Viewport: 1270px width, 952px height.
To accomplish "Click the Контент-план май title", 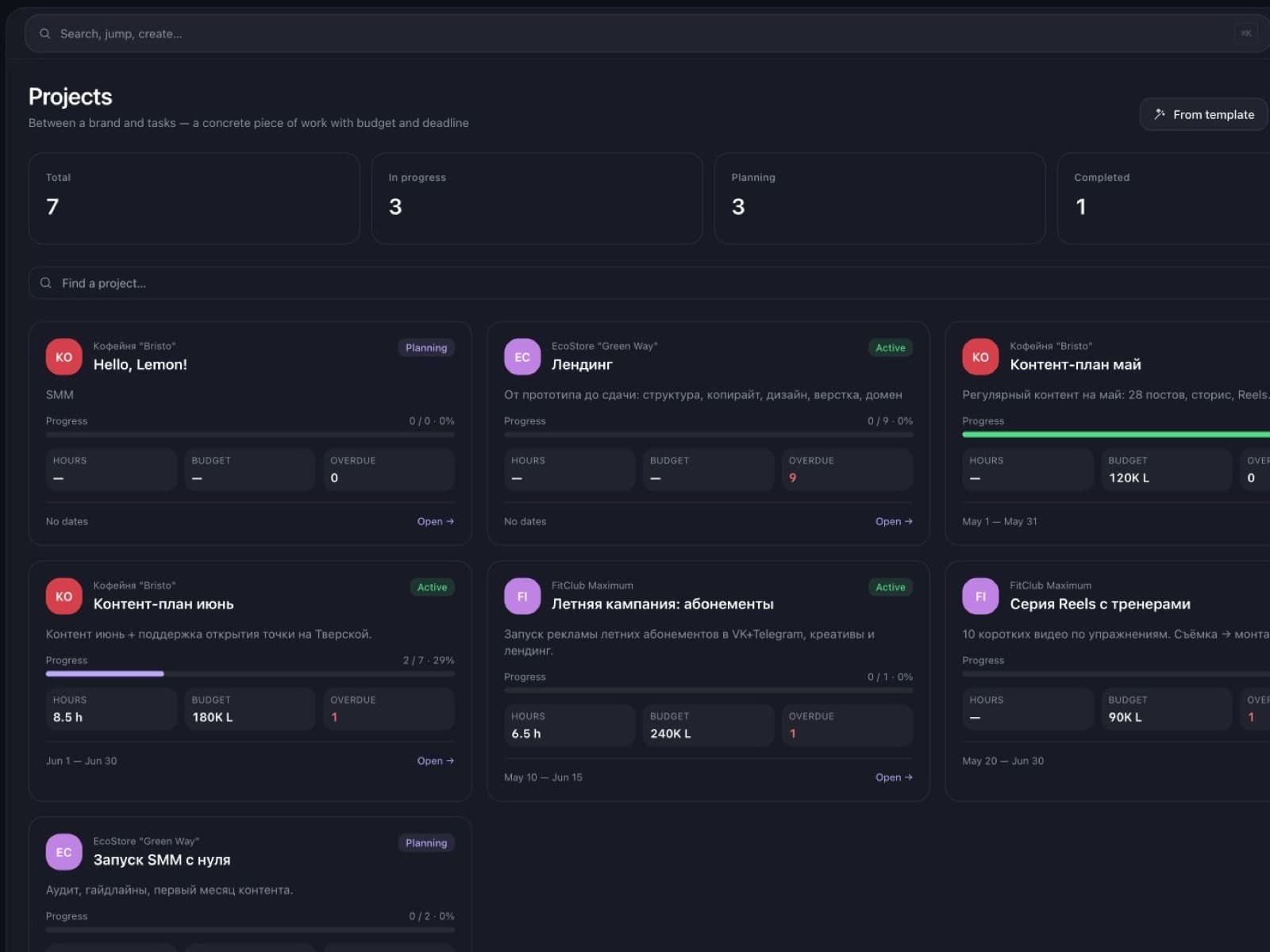I will point(1076,365).
